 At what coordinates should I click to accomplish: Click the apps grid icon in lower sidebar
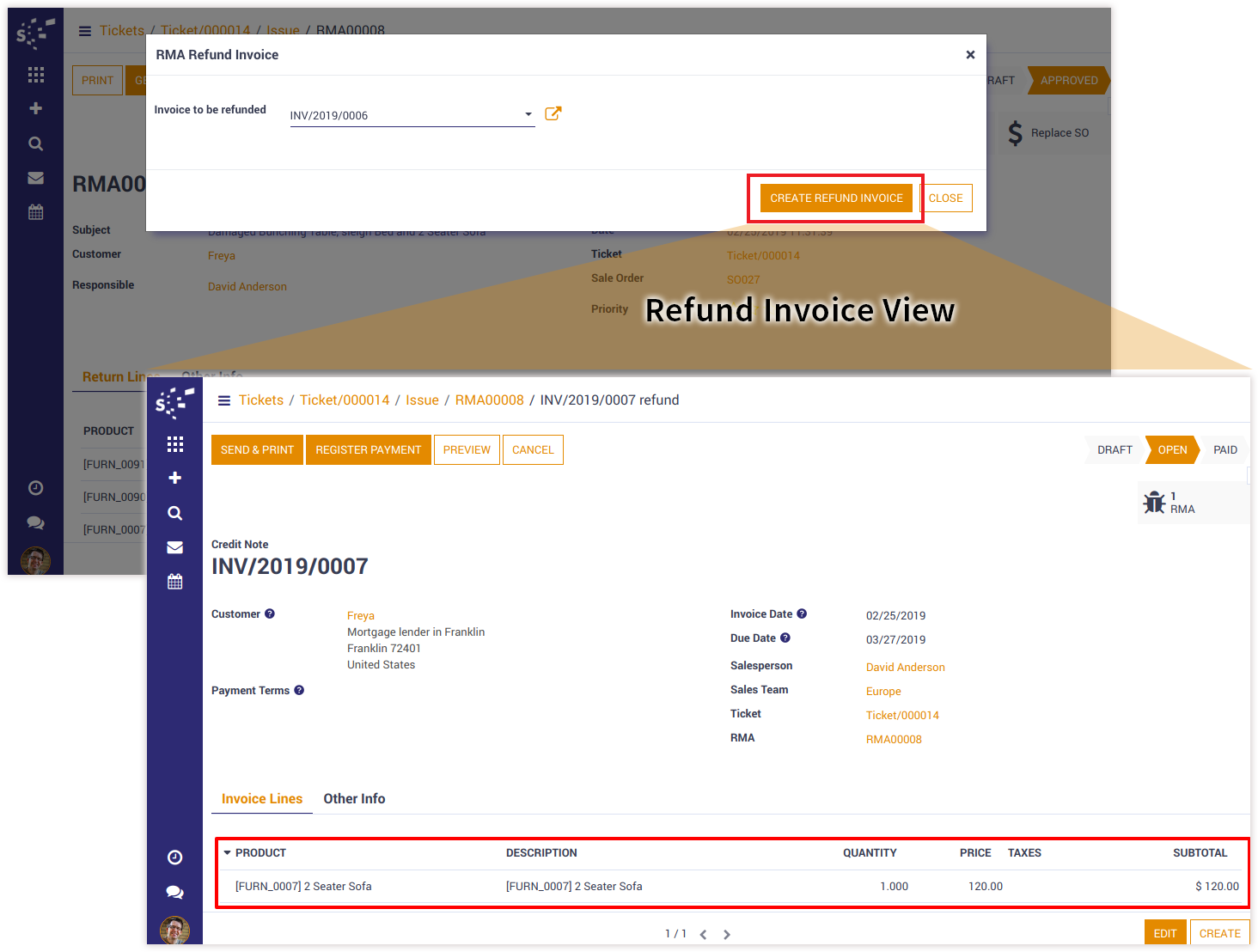coord(175,444)
